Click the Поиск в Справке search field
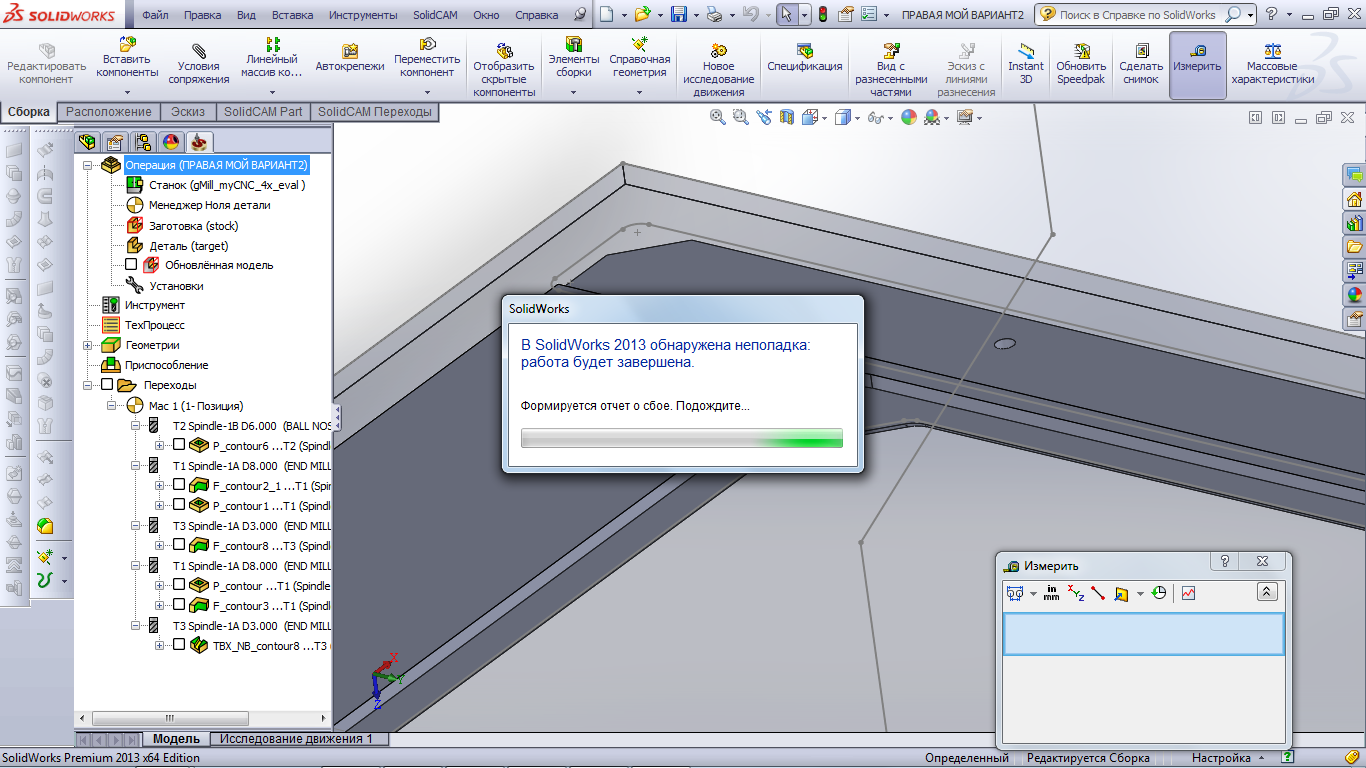Viewport: 1366px width, 768px height. (x=1138, y=15)
